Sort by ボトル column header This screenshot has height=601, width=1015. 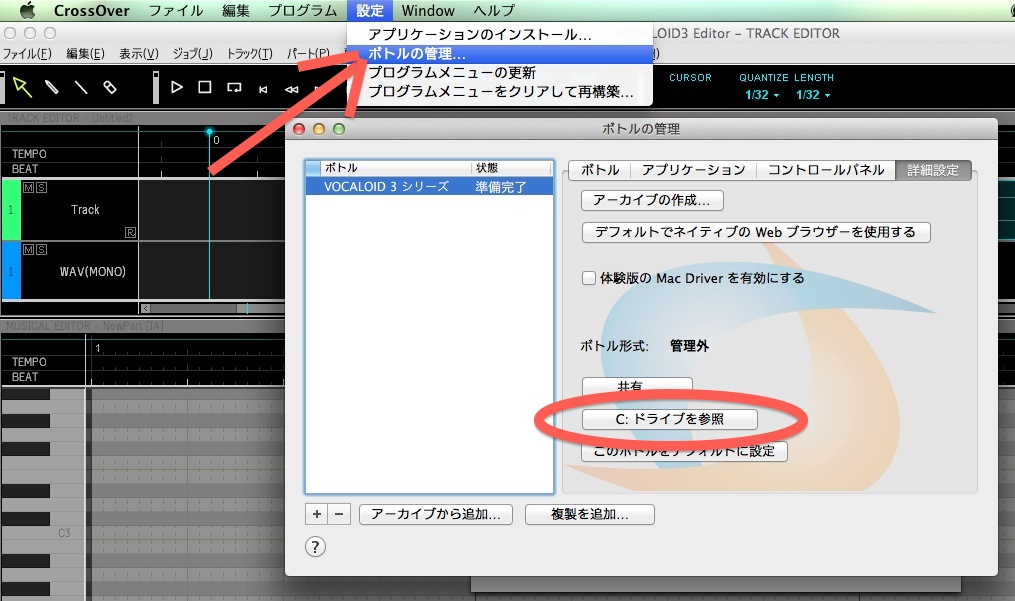click(x=396, y=168)
